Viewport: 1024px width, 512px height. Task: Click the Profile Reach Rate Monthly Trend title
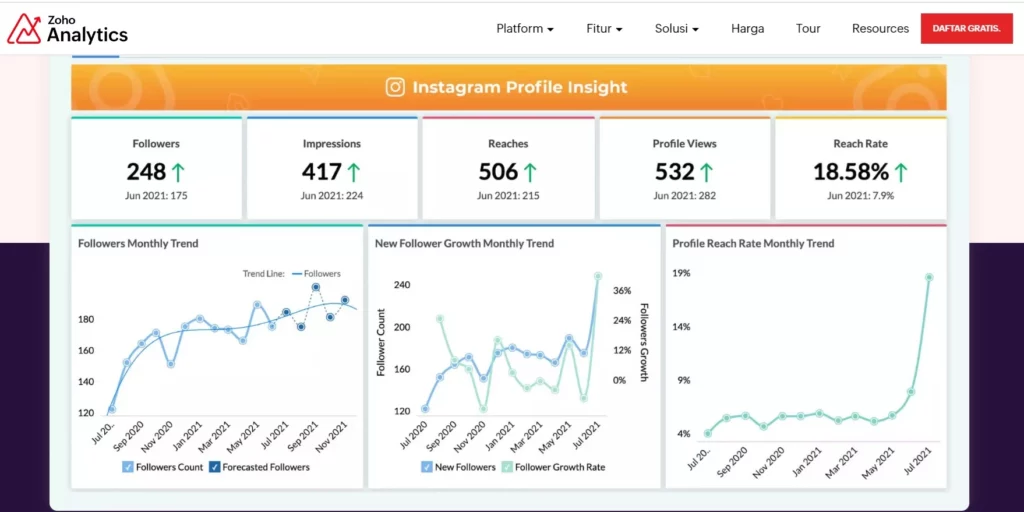pos(753,244)
